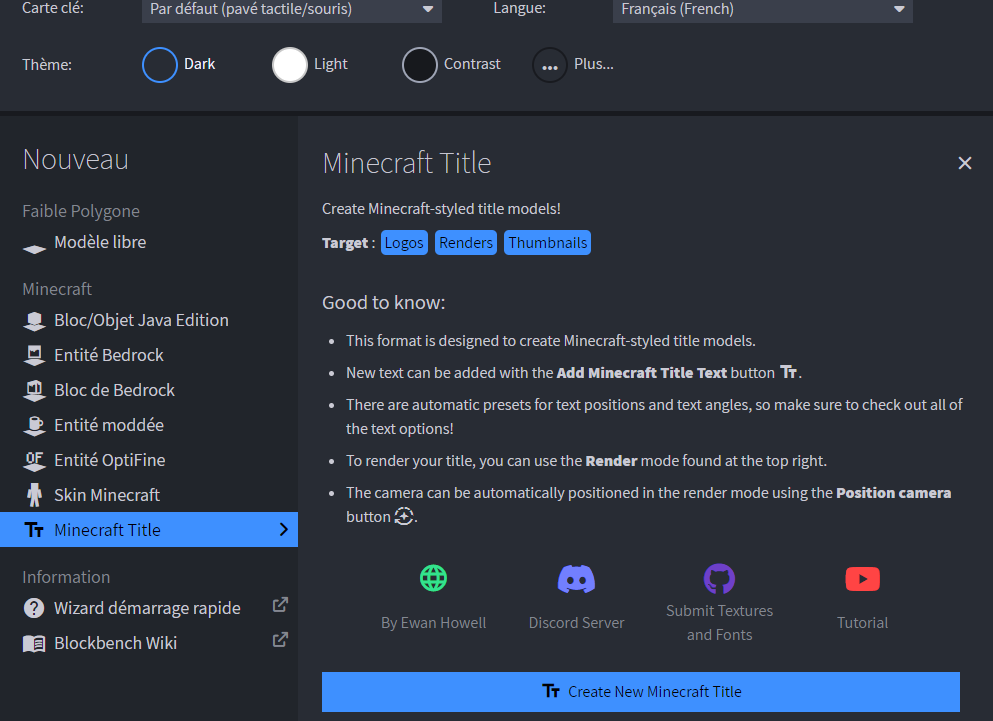This screenshot has height=721, width=993.
Task: Click the Minecraft category label
Action: click(x=57, y=289)
